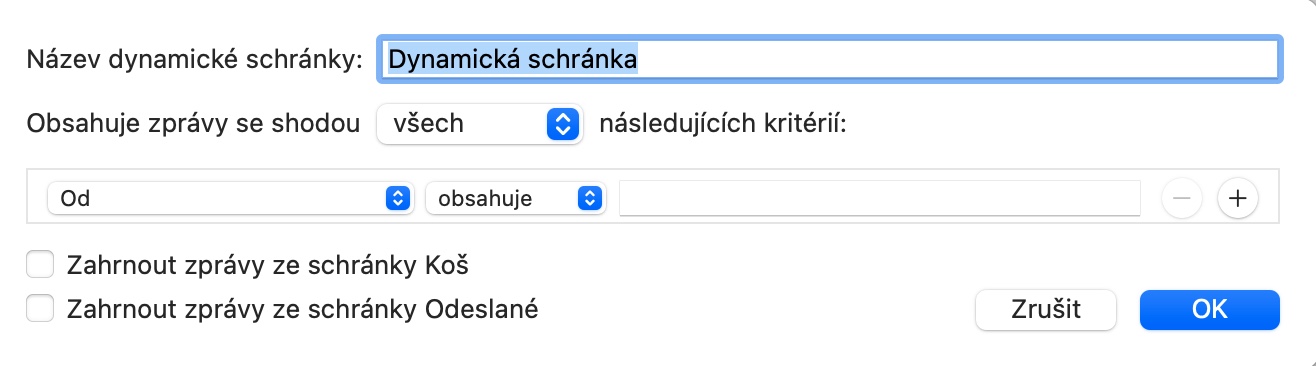Open the "obsahuje" condition dropdown
The width and height of the screenshot is (1316, 366).
[516, 198]
